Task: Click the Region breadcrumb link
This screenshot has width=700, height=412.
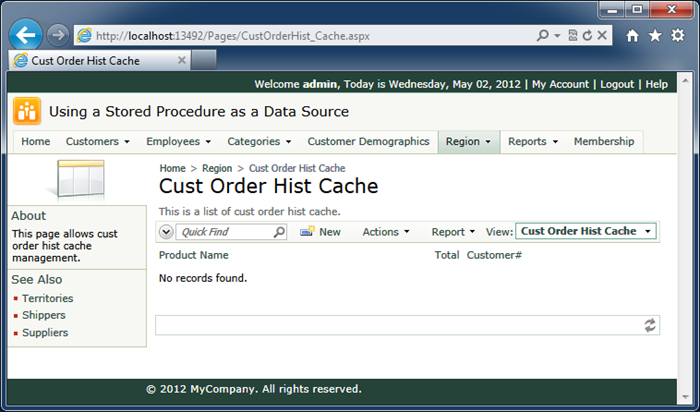Action: pyautogui.click(x=217, y=168)
